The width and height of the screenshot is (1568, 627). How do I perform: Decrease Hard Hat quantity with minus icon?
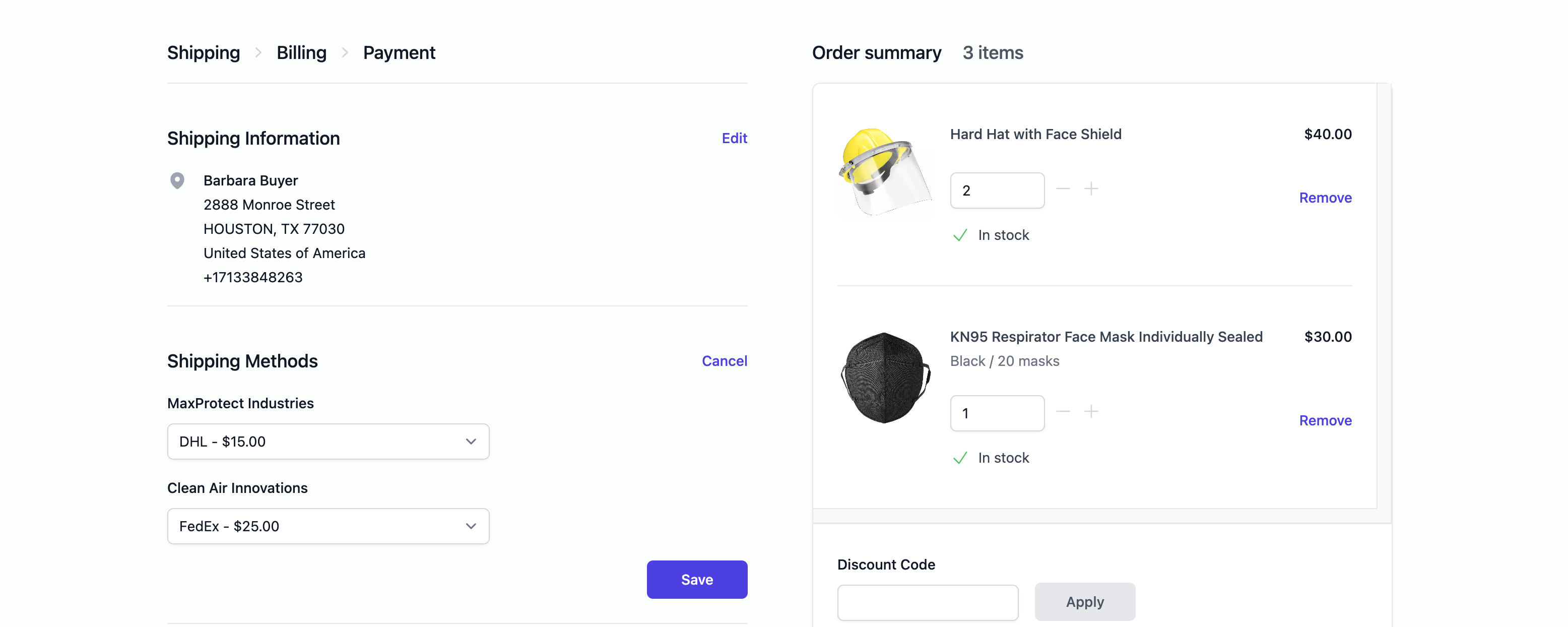[1063, 190]
